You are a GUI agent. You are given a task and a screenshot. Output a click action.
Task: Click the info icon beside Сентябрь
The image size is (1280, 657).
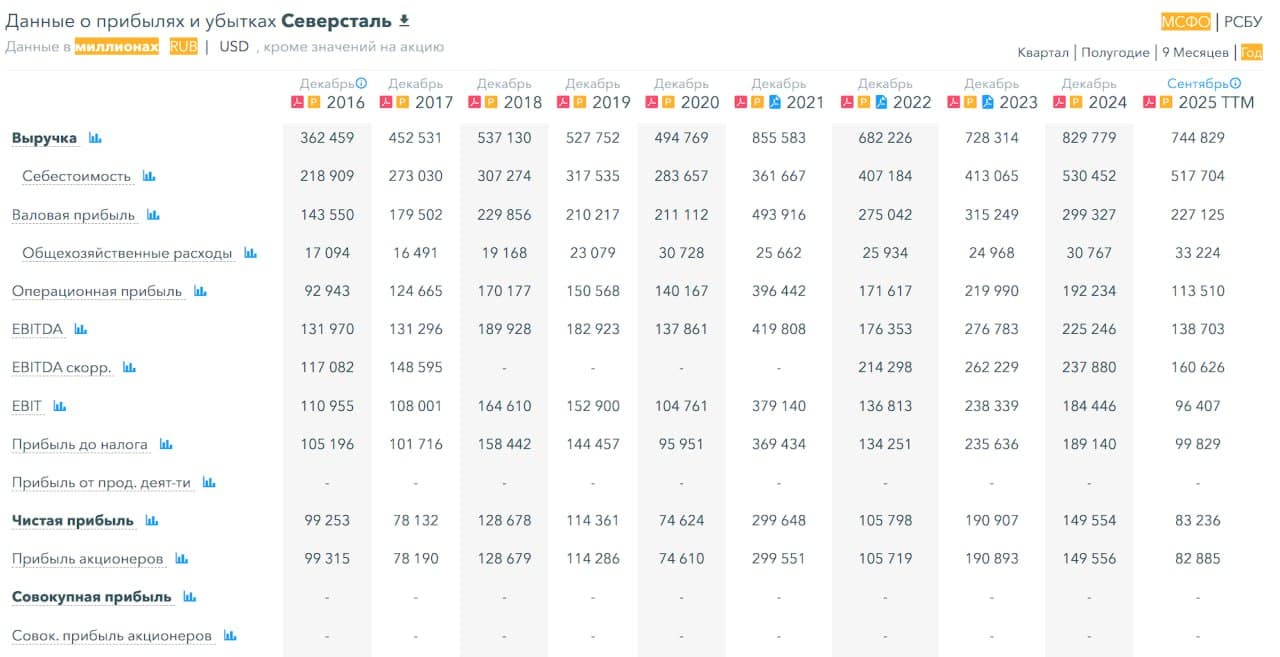[1235, 84]
